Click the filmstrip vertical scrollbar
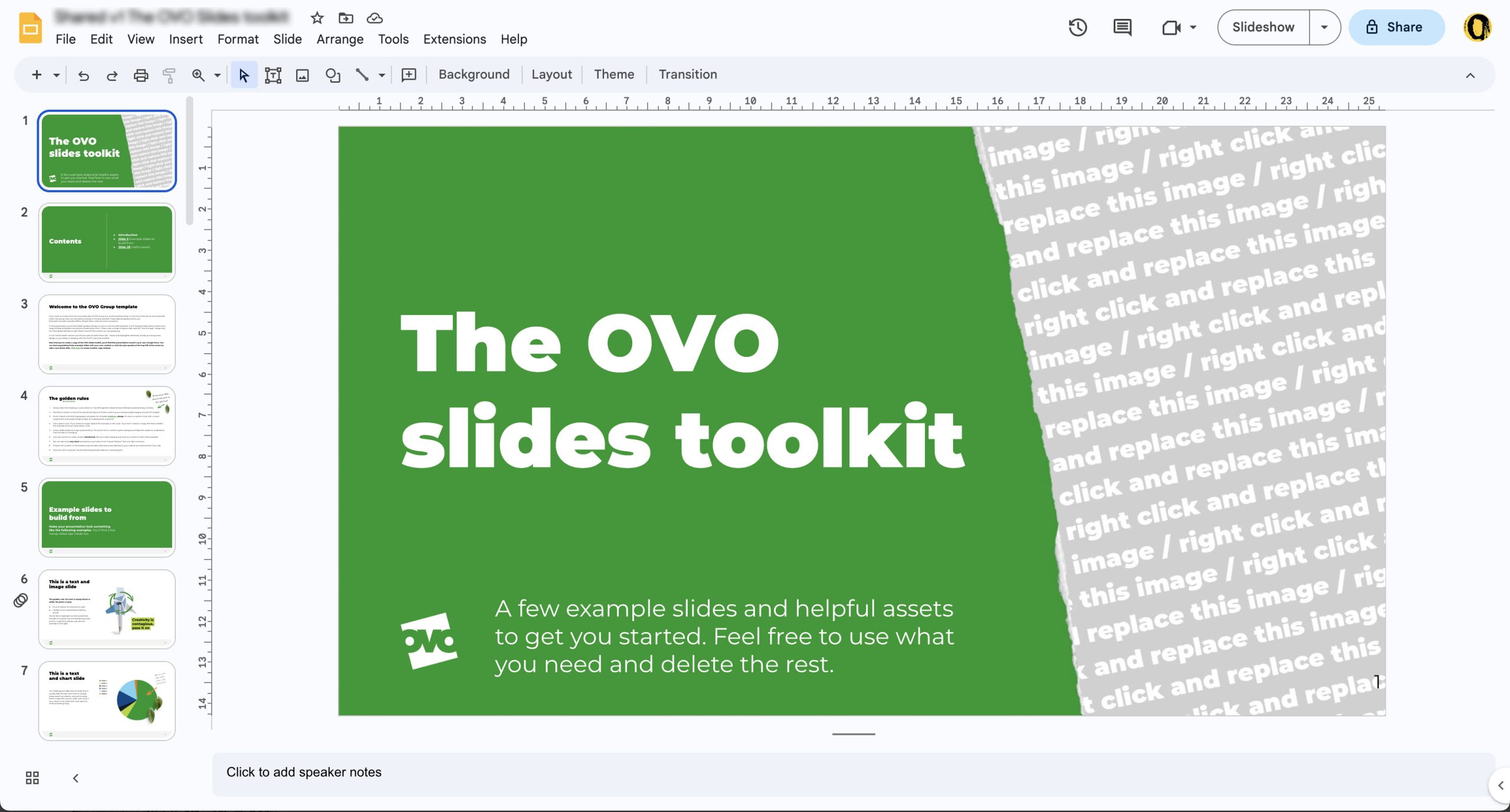 pyautogui.click(x=189, y=160)
